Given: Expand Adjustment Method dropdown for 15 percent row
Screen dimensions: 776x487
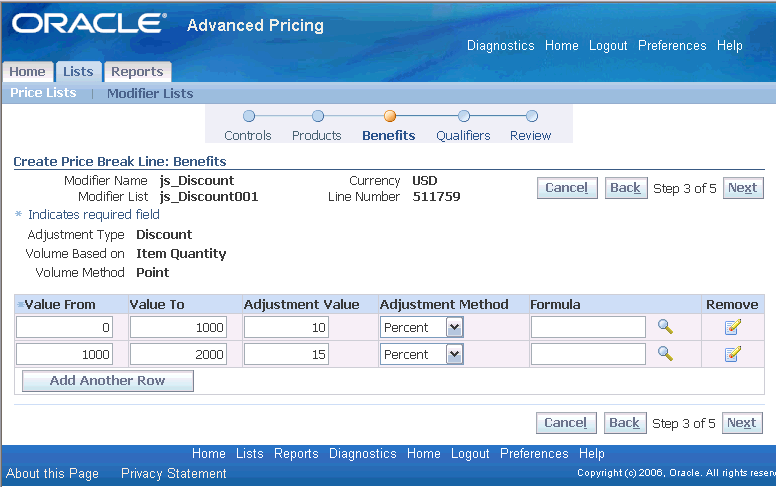Looking at the screenshot, I should pos(454,354).
